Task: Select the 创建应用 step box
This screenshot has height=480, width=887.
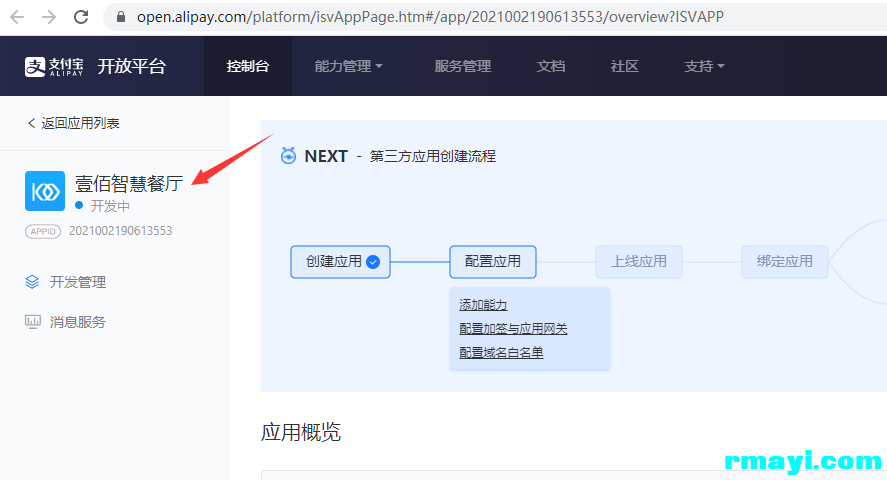Action: 341,262
